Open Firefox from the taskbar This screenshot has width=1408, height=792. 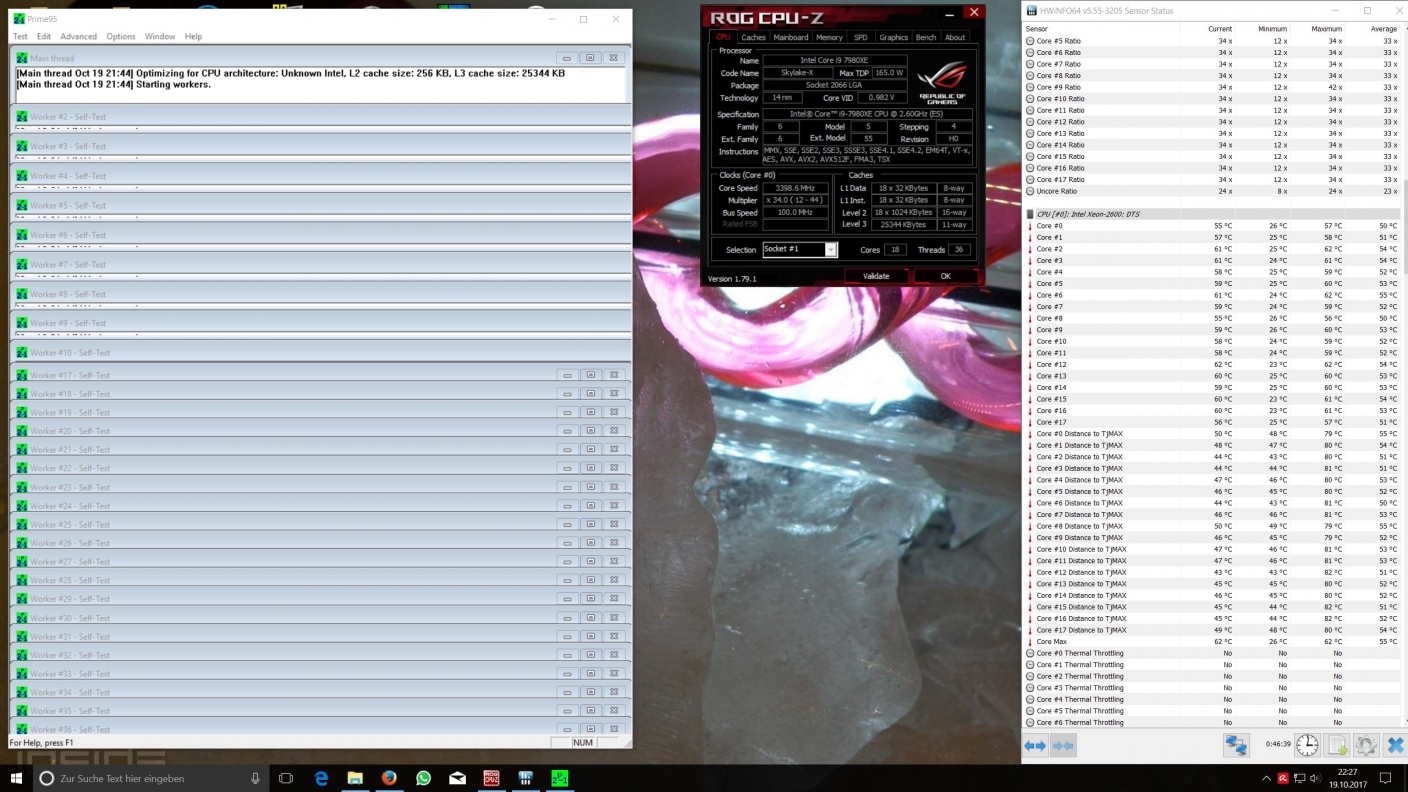point(389,778)
